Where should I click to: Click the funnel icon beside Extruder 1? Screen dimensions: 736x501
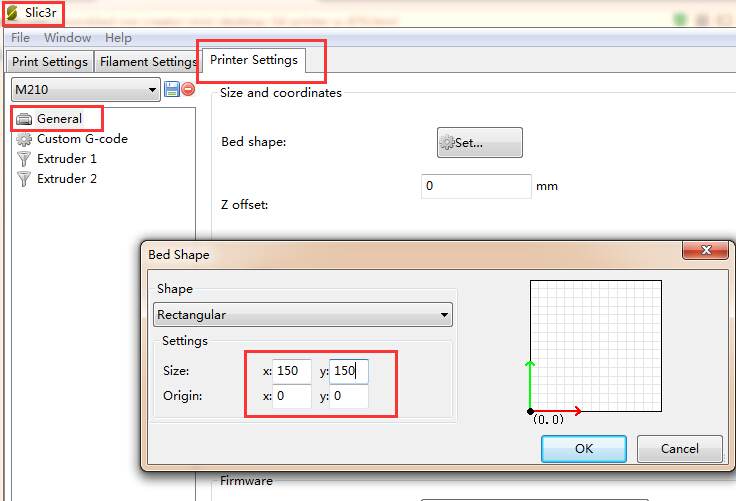point(24,159)
